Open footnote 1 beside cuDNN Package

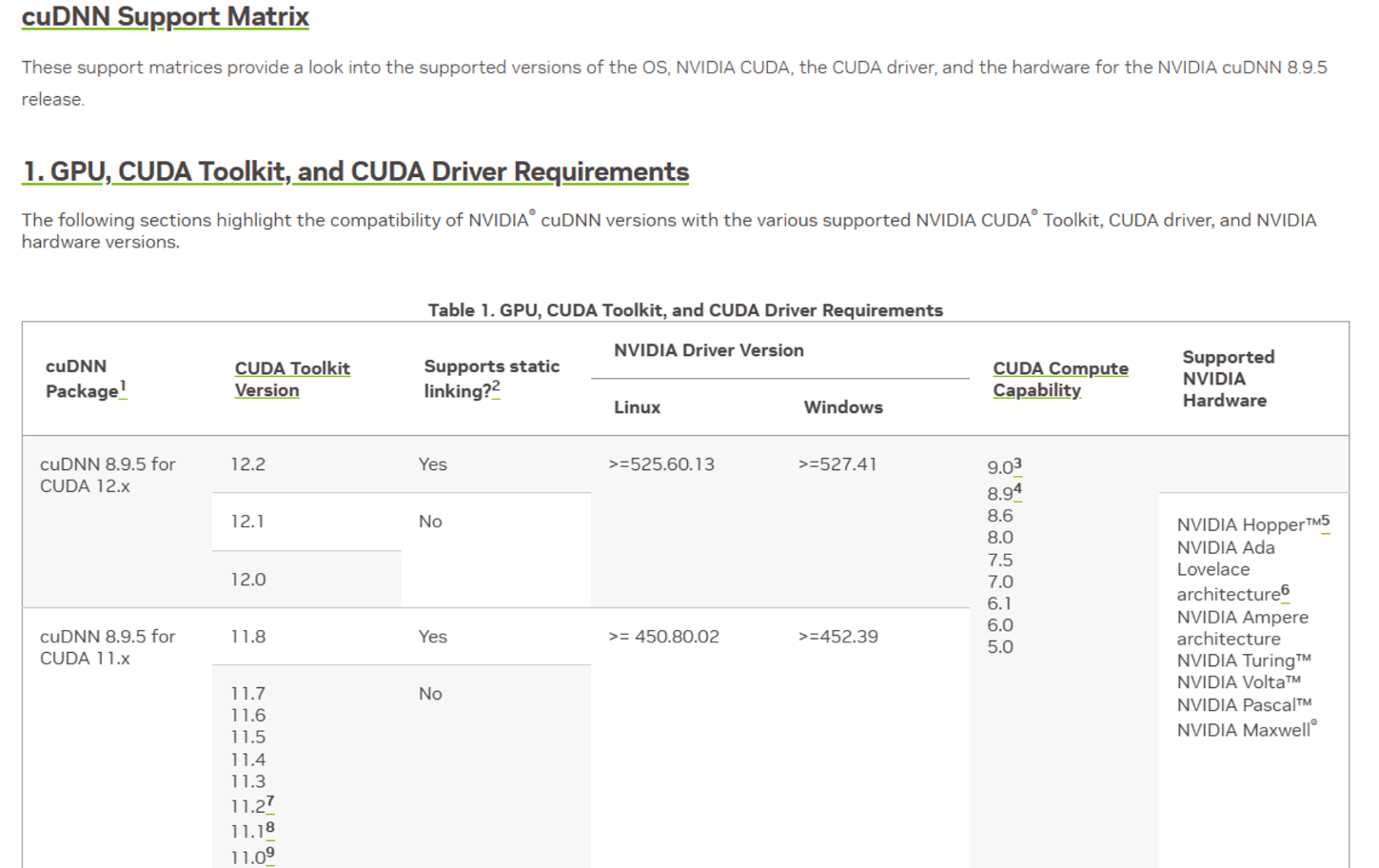point(123,386)
